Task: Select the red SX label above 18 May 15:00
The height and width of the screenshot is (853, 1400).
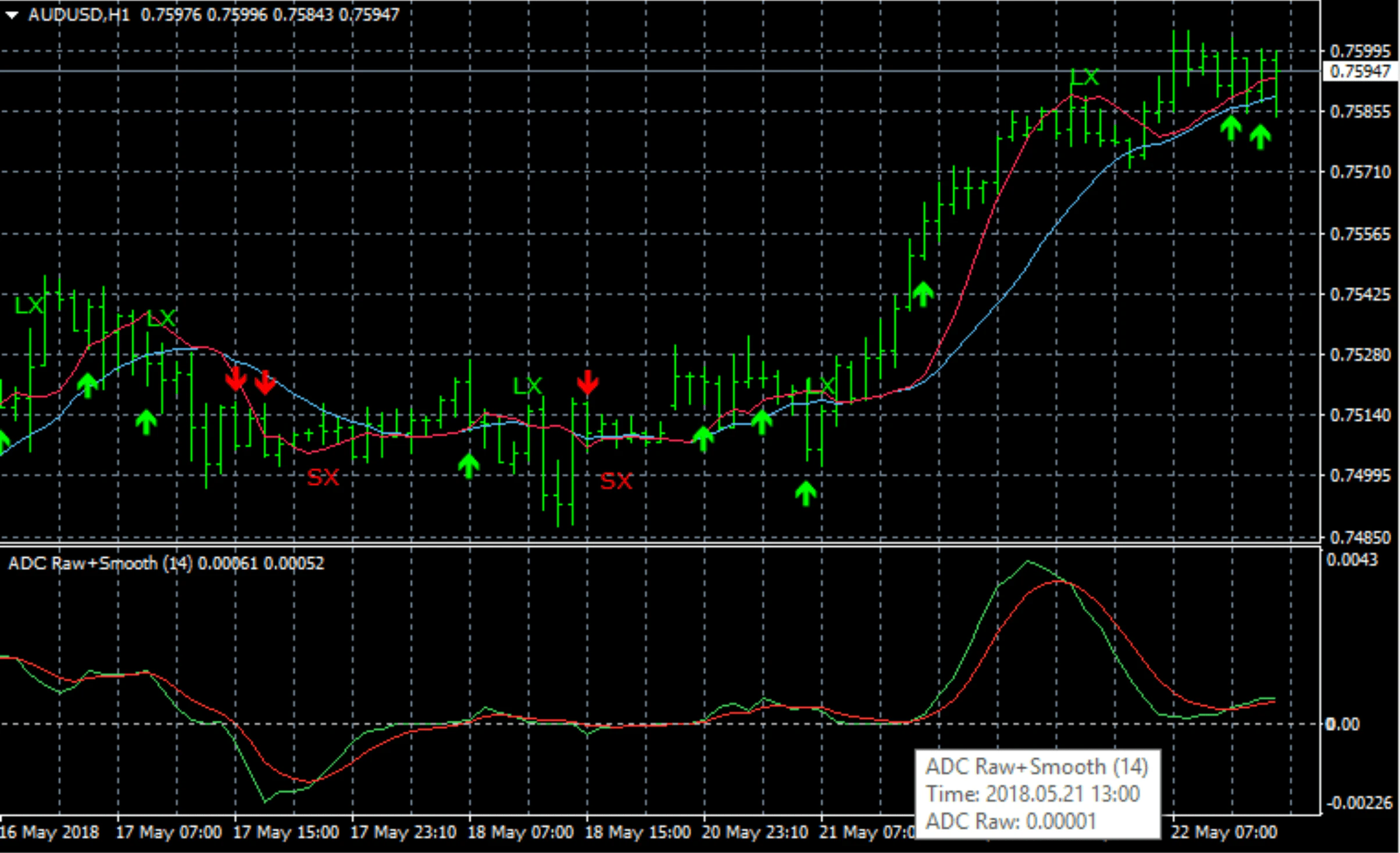Action: pos(616,481)
